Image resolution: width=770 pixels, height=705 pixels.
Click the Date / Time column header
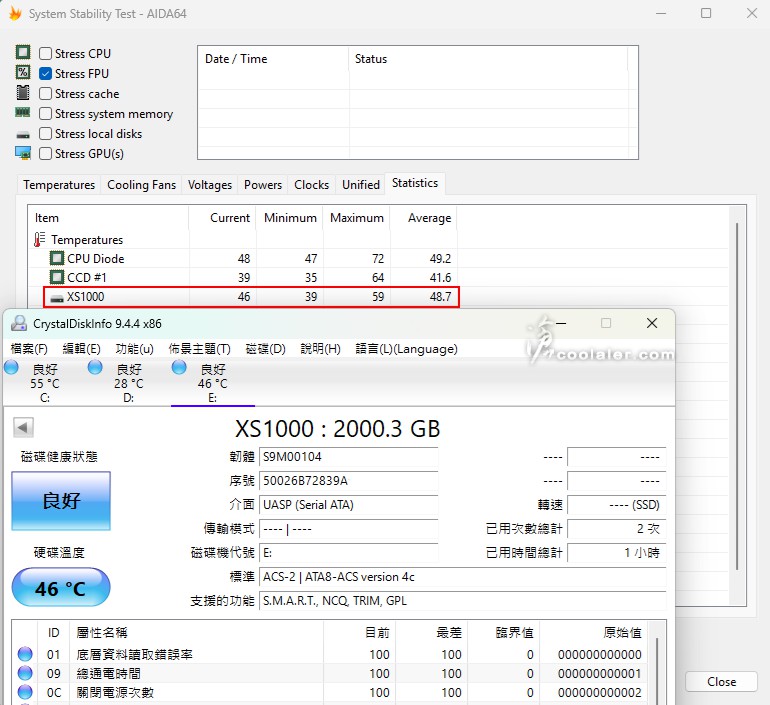273,59
